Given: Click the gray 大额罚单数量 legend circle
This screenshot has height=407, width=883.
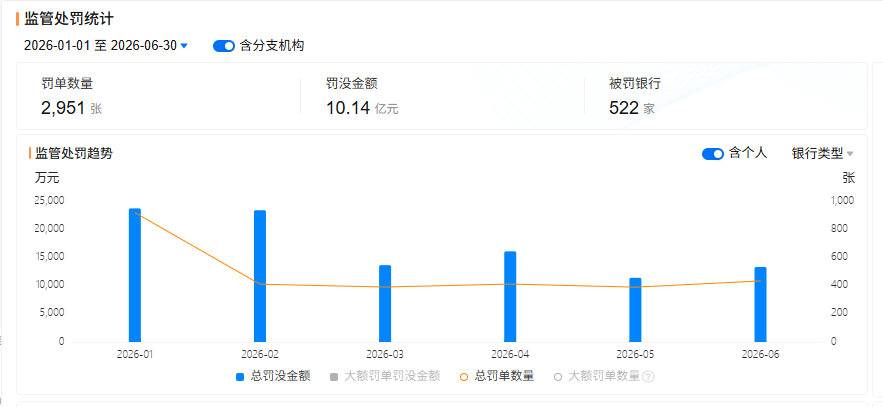Looking at the screenshot, I should (558, 377).
